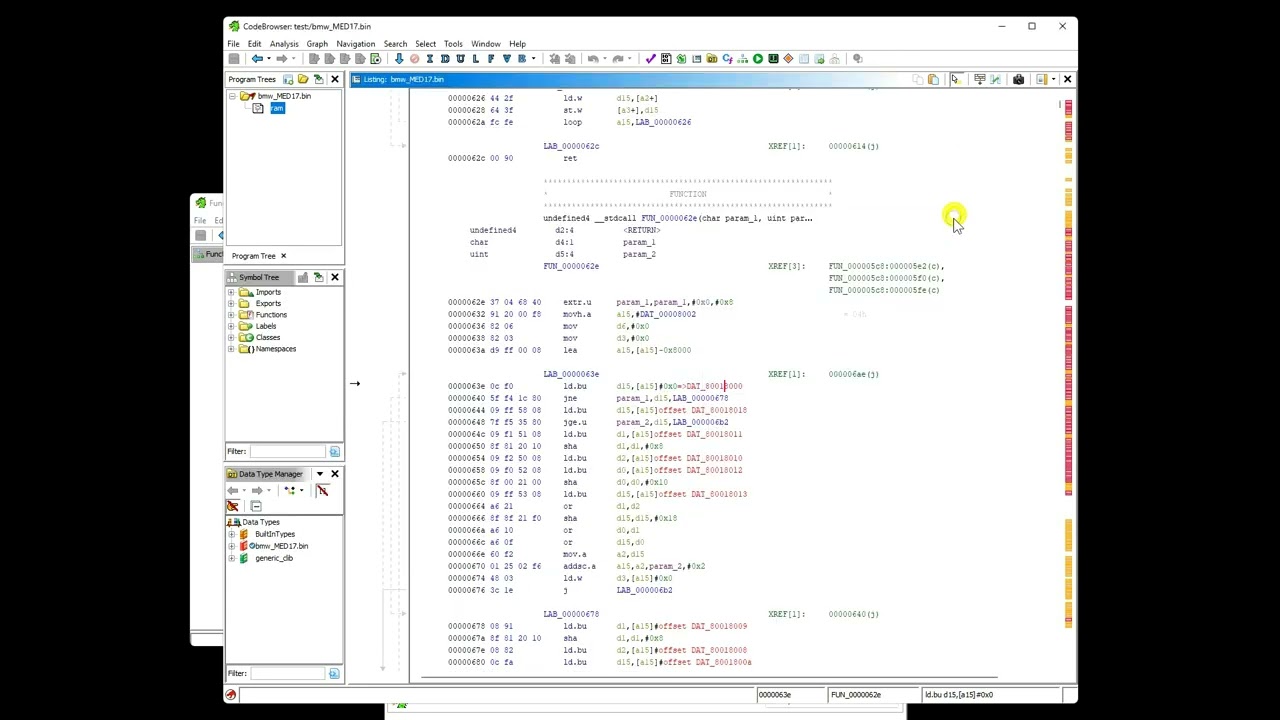1280x720 pixels.
Task: Open the File menu
Action: [233, 44]
